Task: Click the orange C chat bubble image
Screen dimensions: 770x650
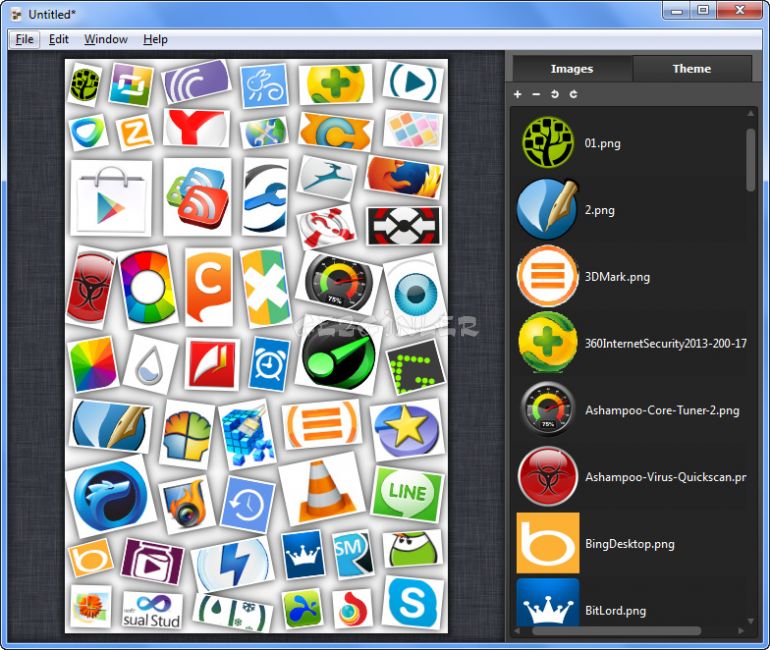Action: [x=209, y=287]
